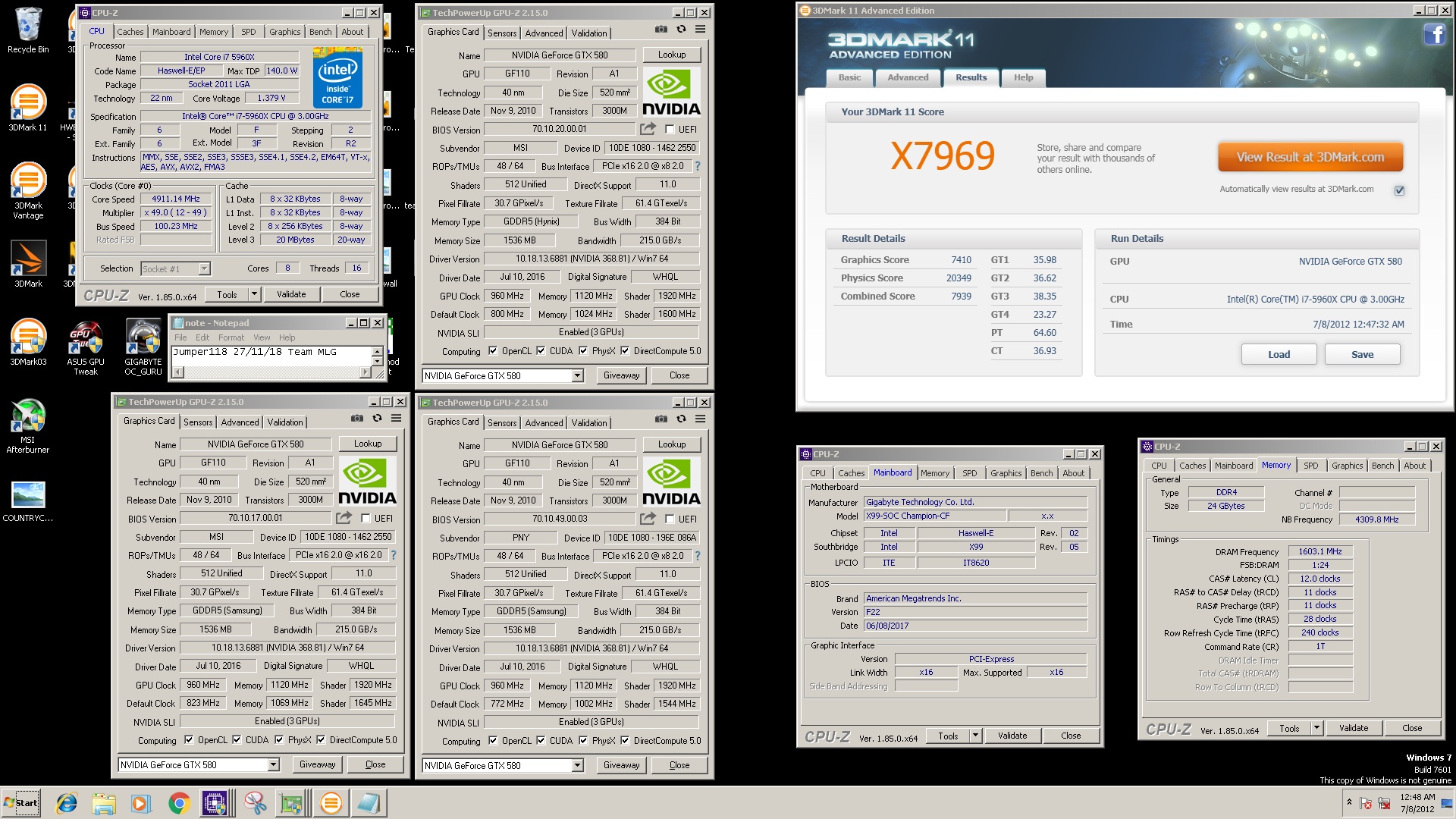Uncheck Automatically view results at 3DMark.com

tap(1399, 190)
